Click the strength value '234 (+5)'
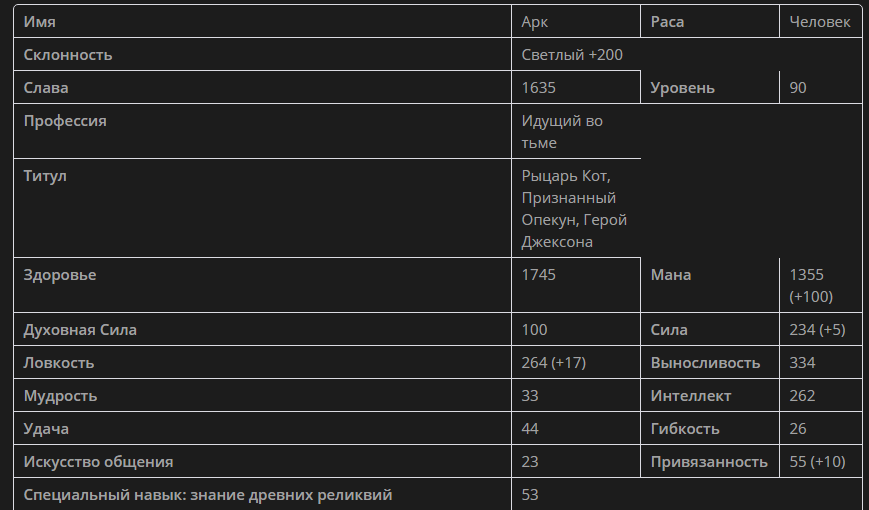Screen dimensions: 869x510 point(817,330)
